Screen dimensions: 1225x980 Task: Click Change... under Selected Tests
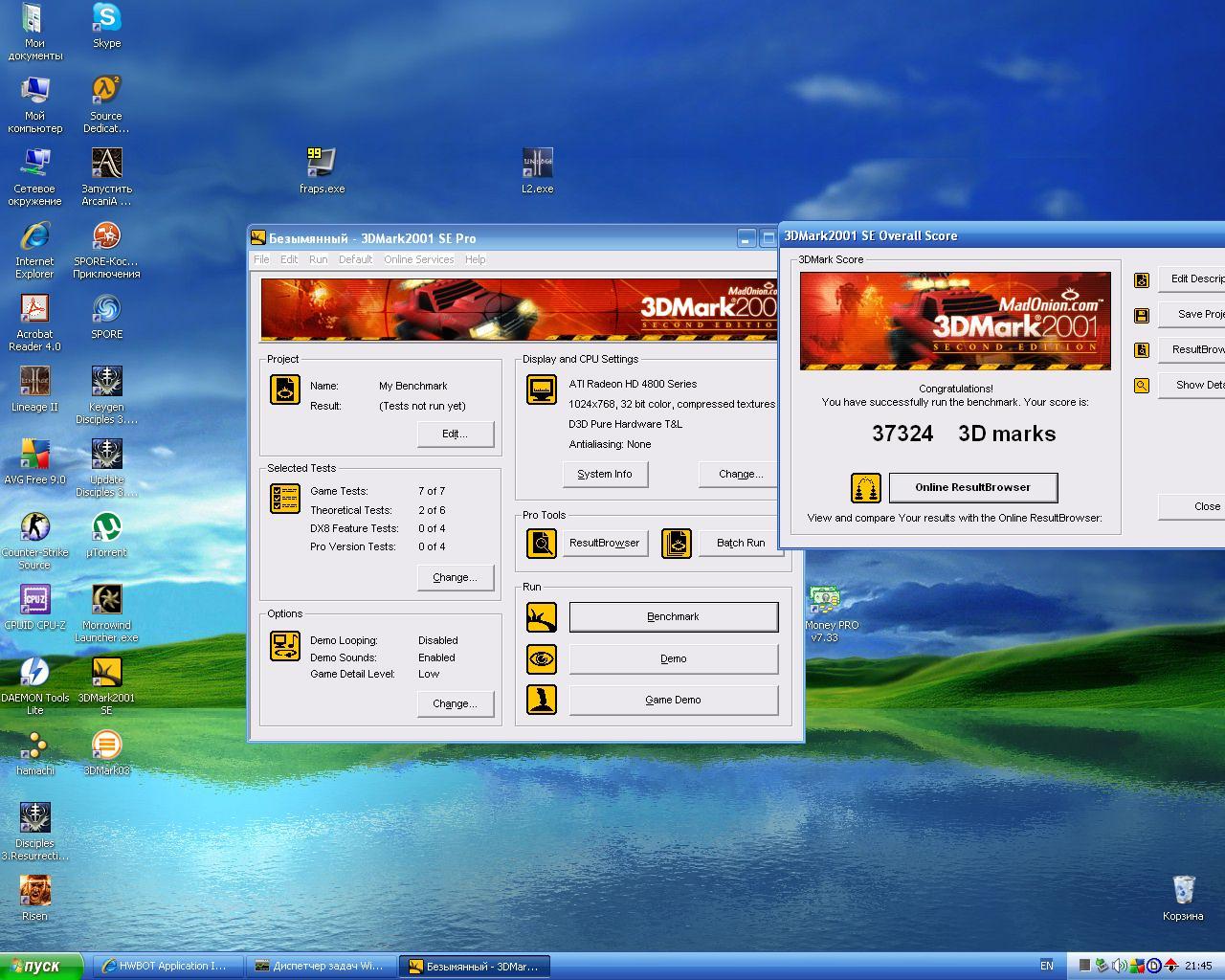[456, 577]
